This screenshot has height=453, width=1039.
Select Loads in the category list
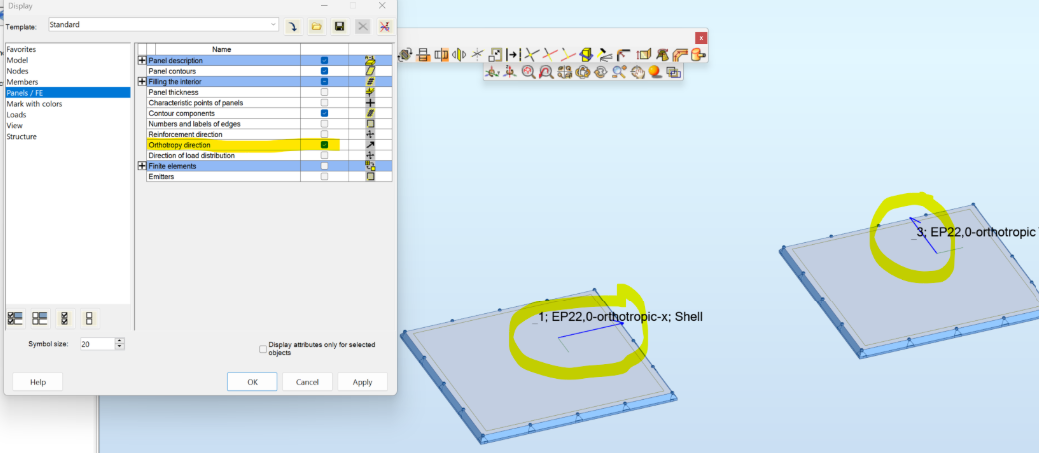click(17, 115)
